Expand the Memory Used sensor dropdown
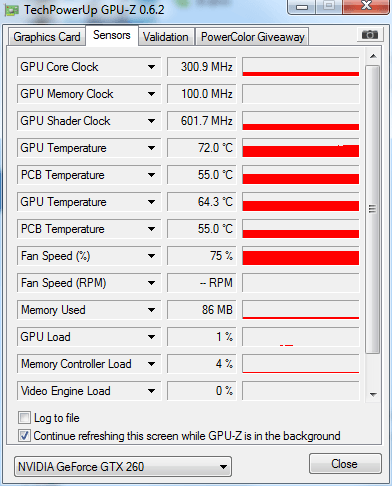 pos(151,310)
